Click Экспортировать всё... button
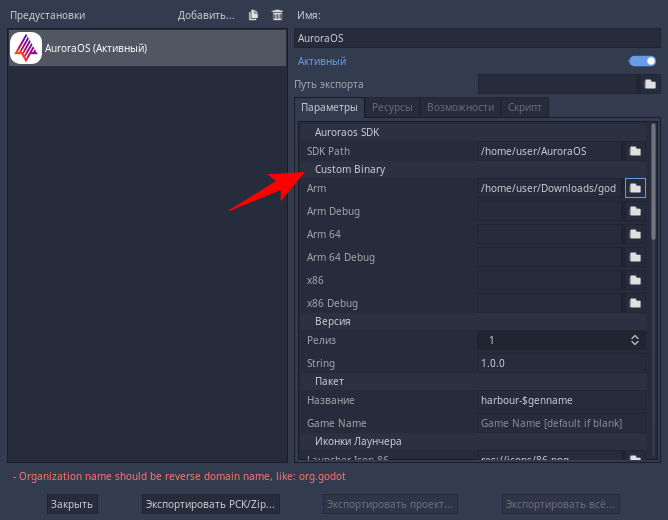Image resolution: width=668 pixels, height=520 pixels. (x=560, y=504)
